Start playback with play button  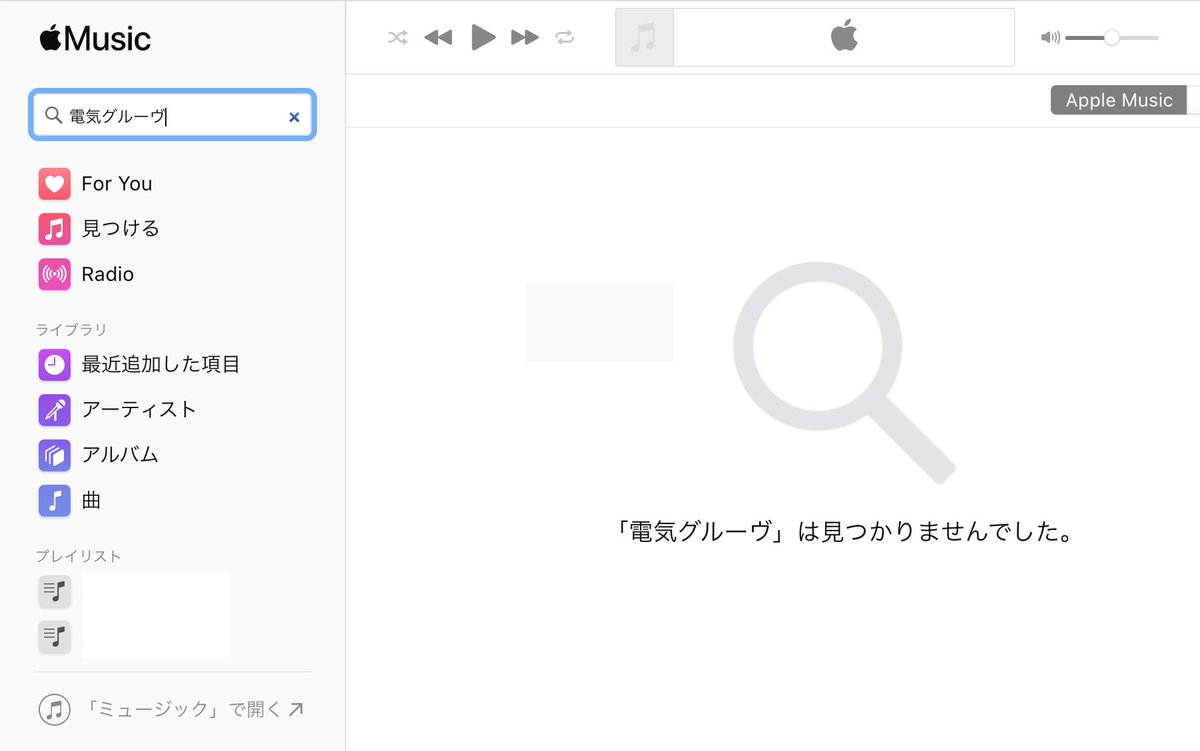tap(483, 38)
